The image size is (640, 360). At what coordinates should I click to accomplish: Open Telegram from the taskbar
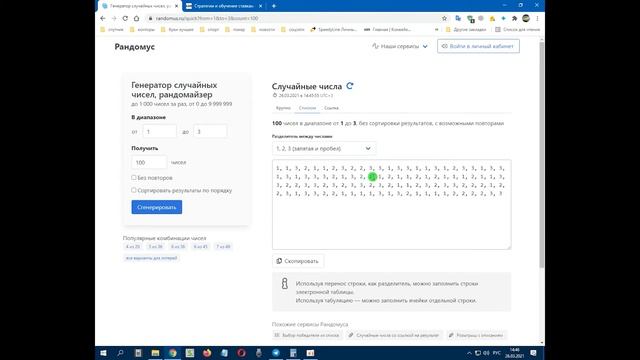pos(276,353)
